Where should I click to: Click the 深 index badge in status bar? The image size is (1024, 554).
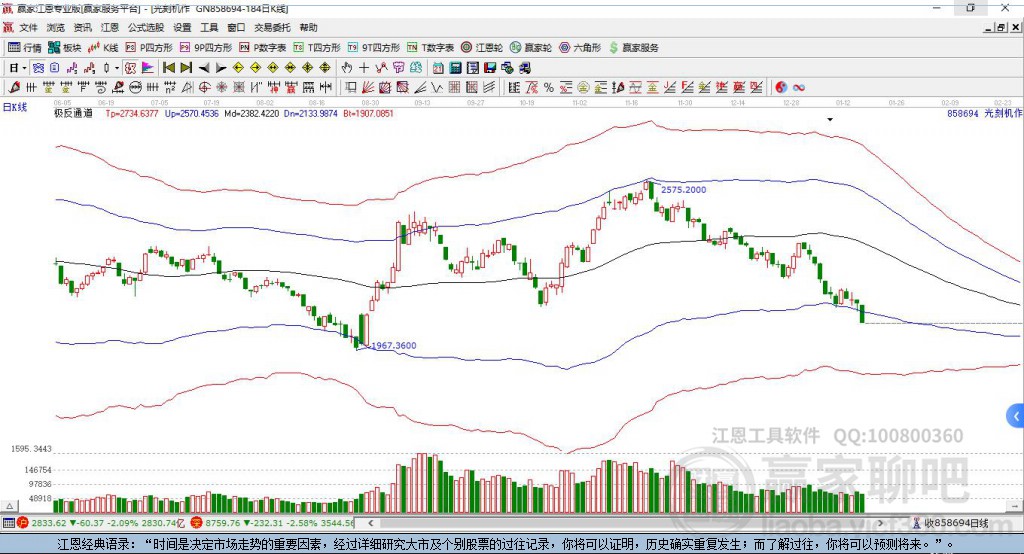click(196, 523)
